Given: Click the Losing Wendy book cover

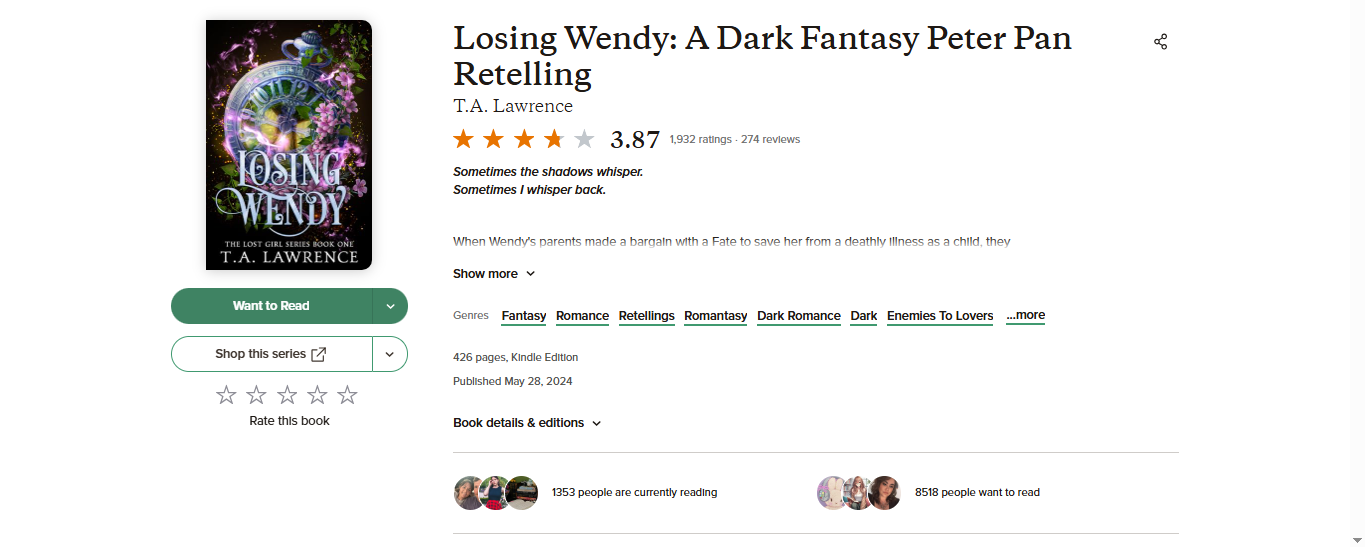Looking at the screenshot, I should click(289, 145).
